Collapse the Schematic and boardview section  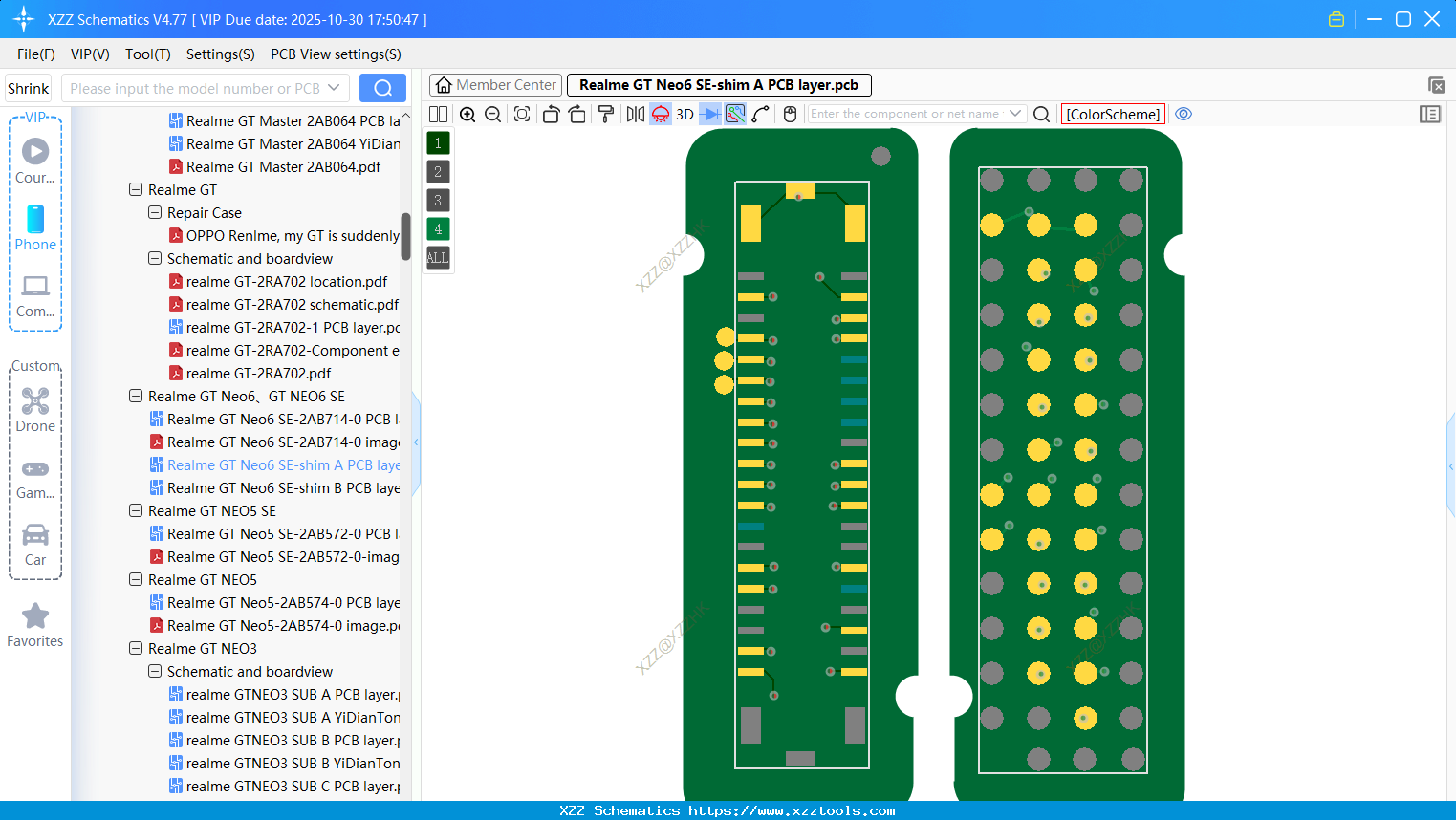click(154, 258)
